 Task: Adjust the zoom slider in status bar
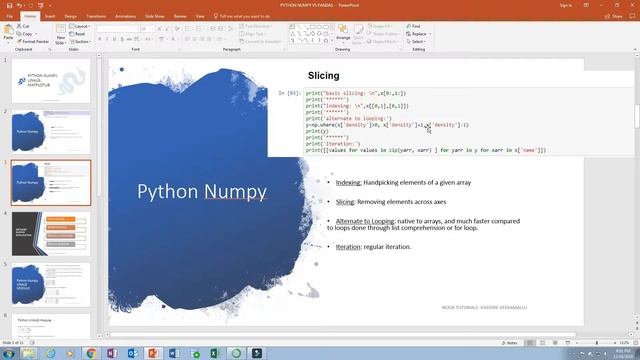(596, 343)
